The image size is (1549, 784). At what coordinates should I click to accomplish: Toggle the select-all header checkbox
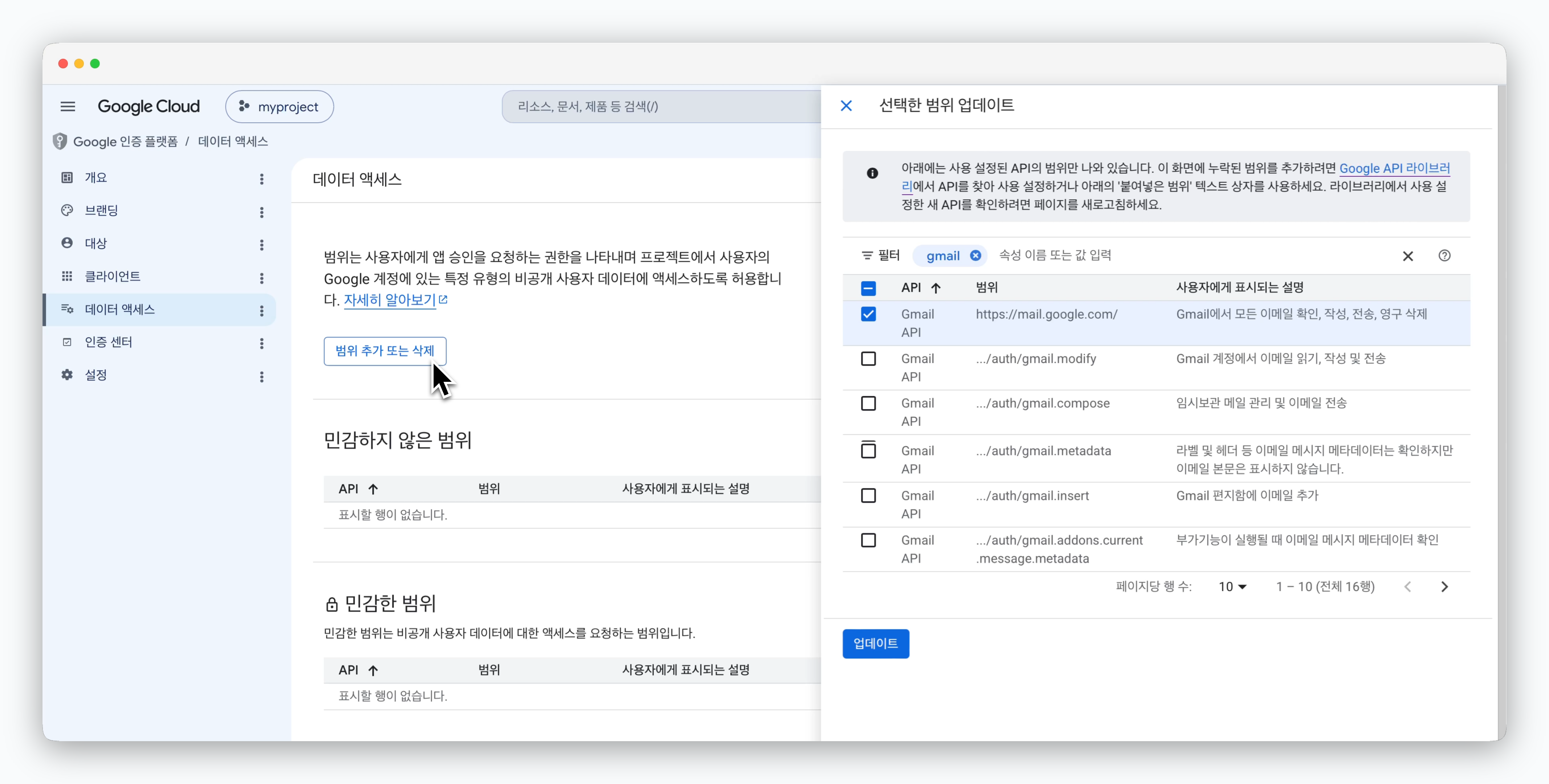point(868,288)
